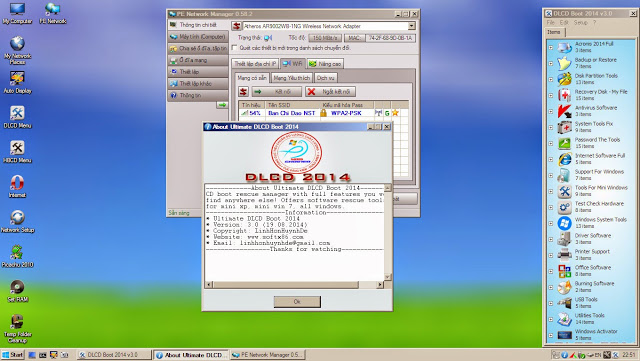Click Office Software icon
640x361 pixels.
[x=564, y=271]
